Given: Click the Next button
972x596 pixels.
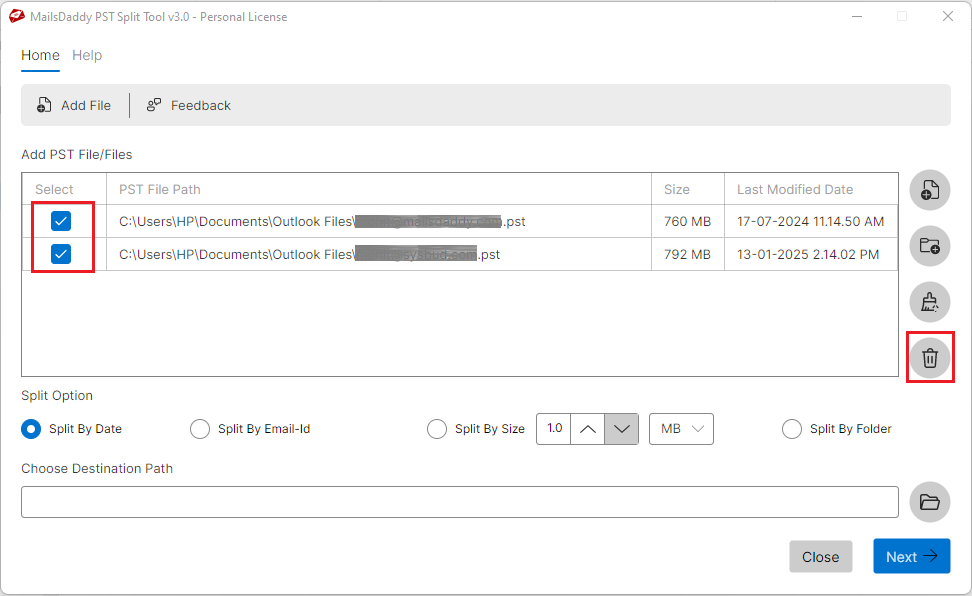Looking at the screenshot, I should tap(912, 556).
